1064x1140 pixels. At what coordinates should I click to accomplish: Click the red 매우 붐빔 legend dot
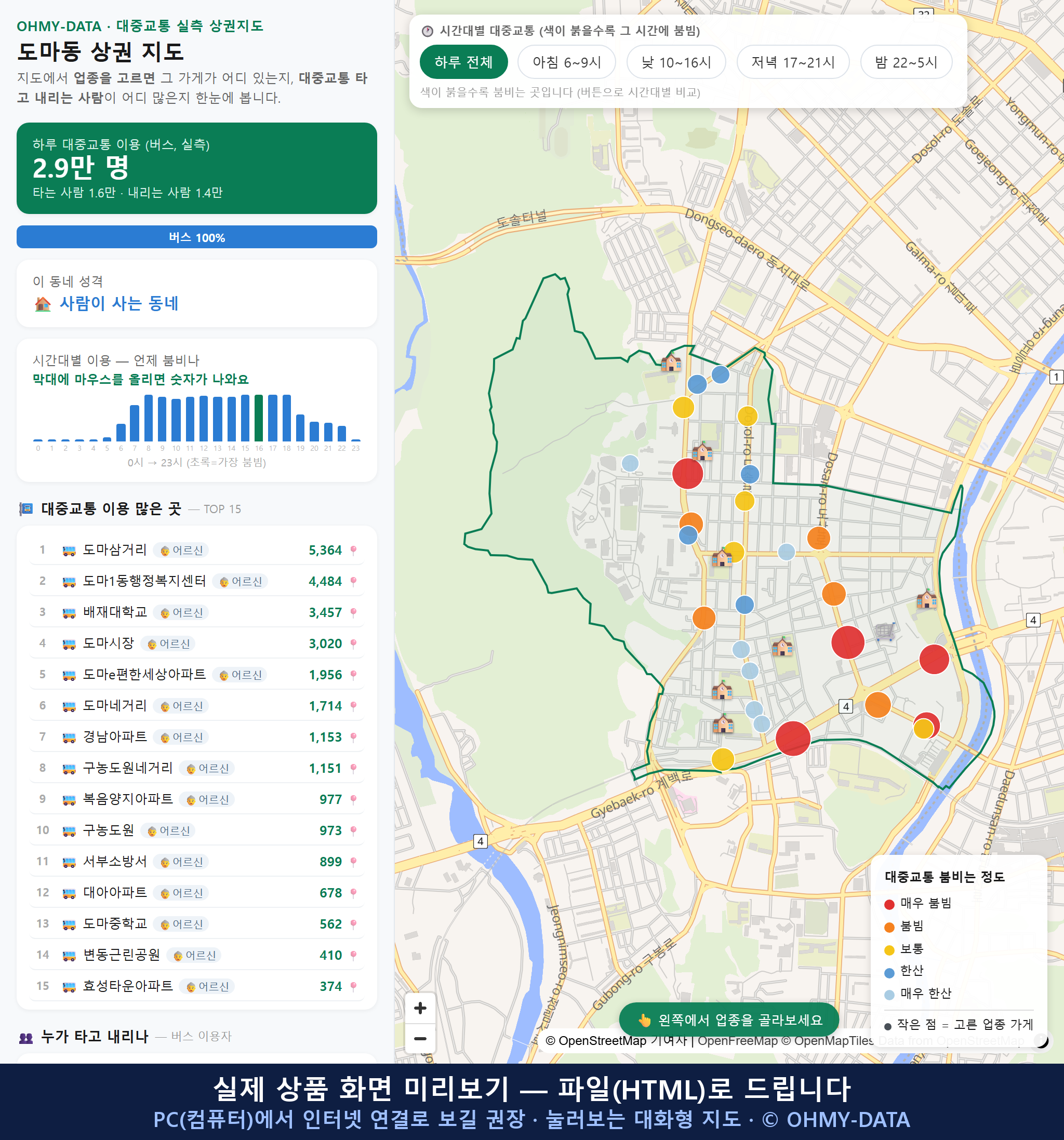pyautogui.click(x=889, y=904)
